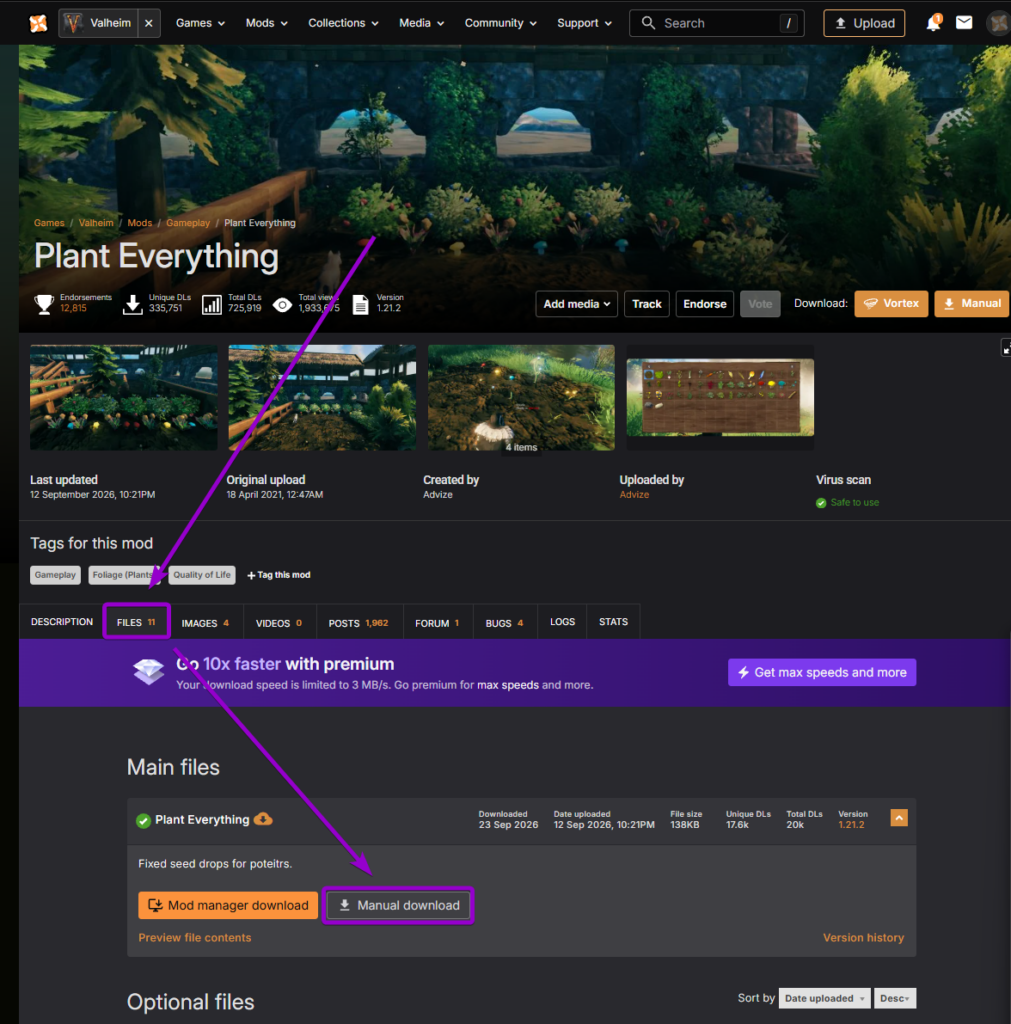The image size is (1011, 1024).
Task: Select the Gameplay tag
Action: click(x=56, y=575)
